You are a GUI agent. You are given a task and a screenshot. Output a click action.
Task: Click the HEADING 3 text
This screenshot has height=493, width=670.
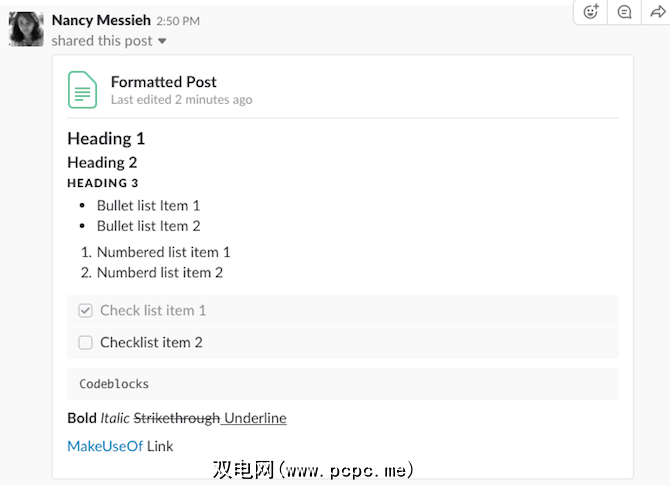(102, 183)
